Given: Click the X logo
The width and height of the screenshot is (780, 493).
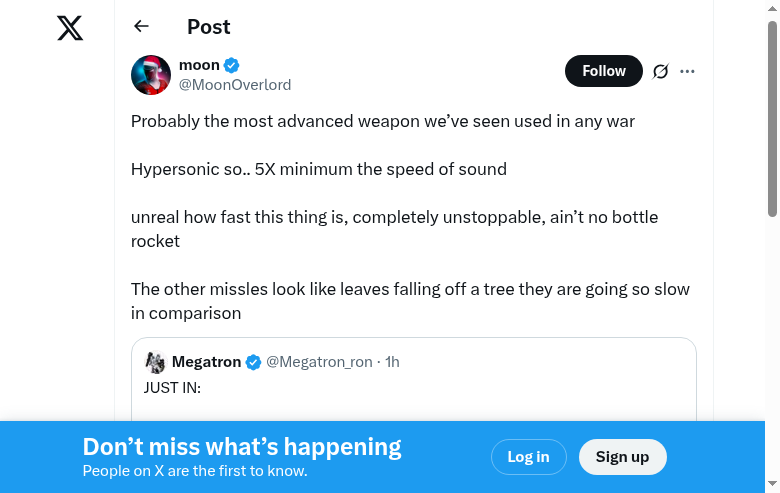Looking at the screenshot, I should (x=70, y=28).
